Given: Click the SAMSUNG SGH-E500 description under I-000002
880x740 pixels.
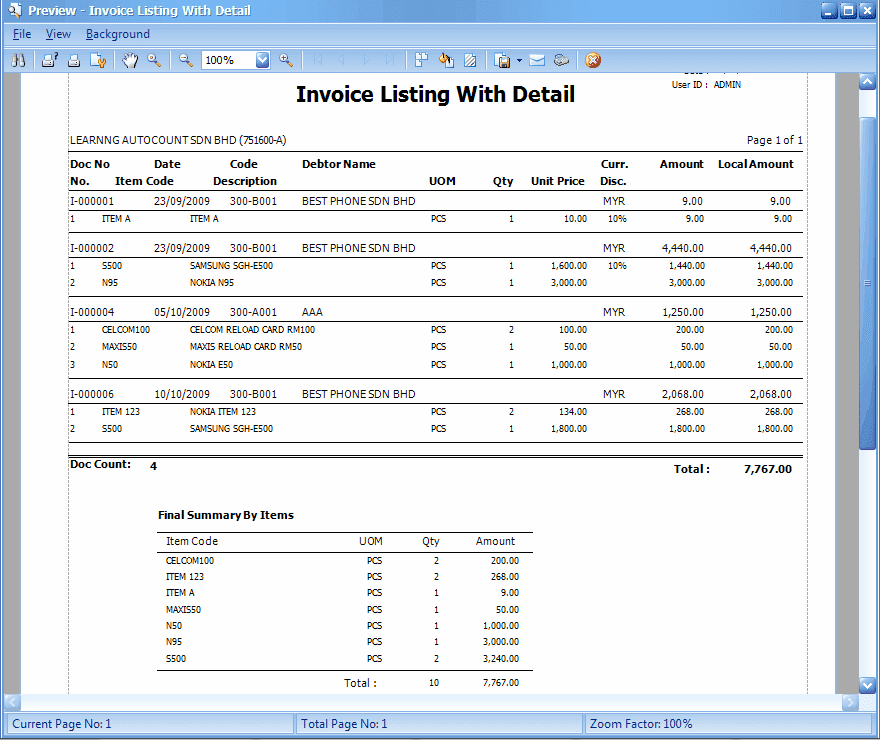Looking at the screenshot, I should [231, 266].
